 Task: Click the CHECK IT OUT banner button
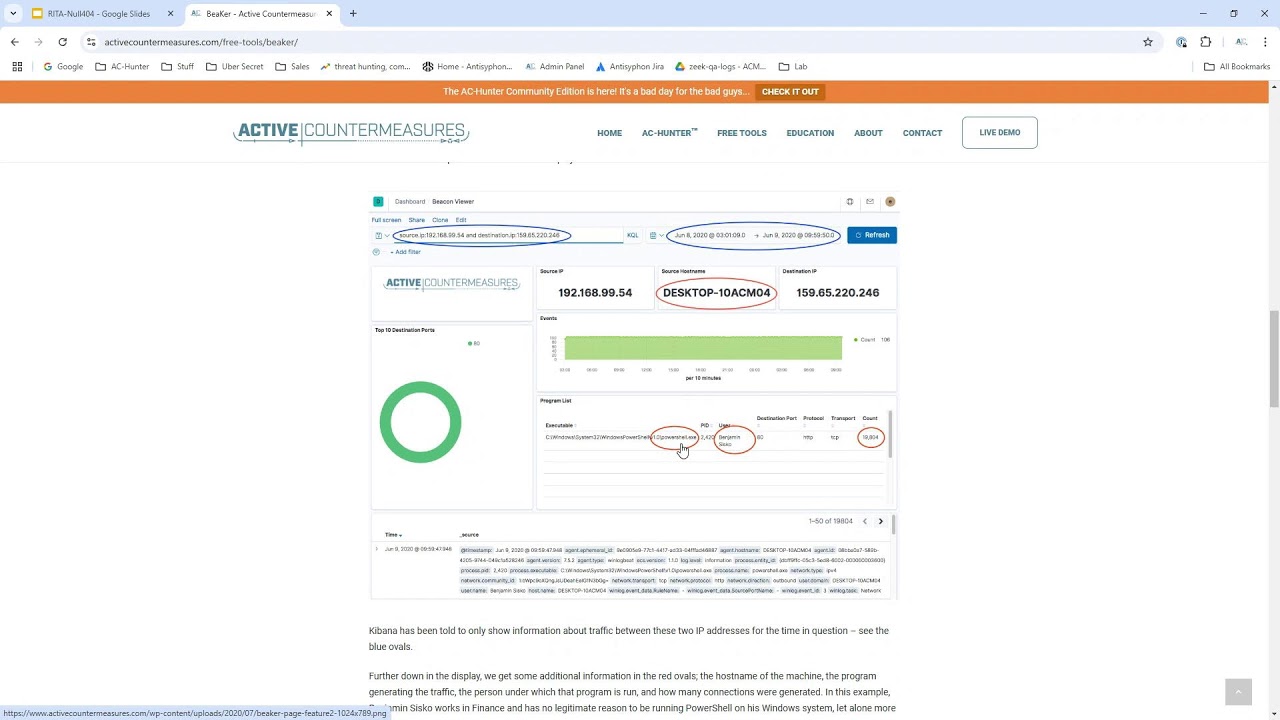coord(790,92)
